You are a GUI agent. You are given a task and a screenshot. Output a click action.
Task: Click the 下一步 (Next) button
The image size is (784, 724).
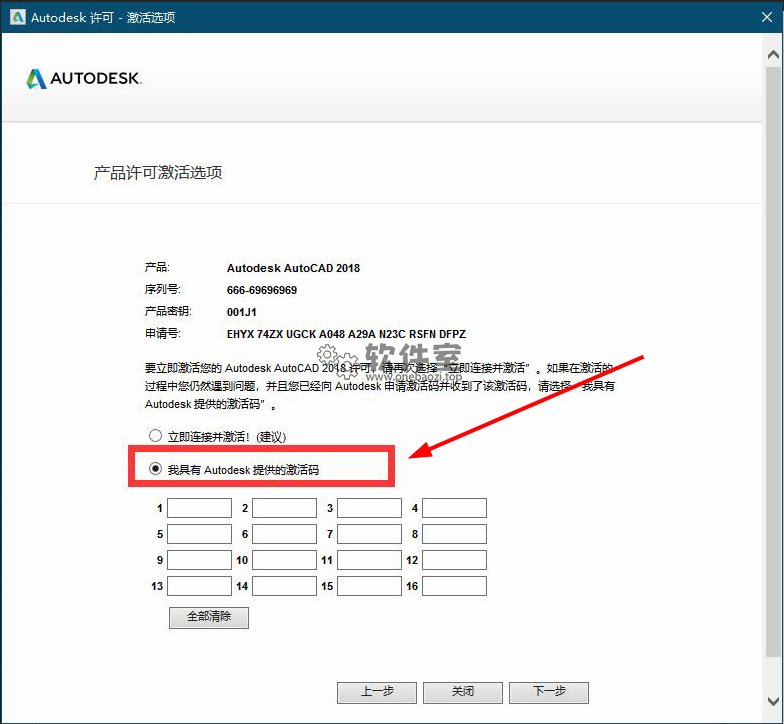point(549,692)
